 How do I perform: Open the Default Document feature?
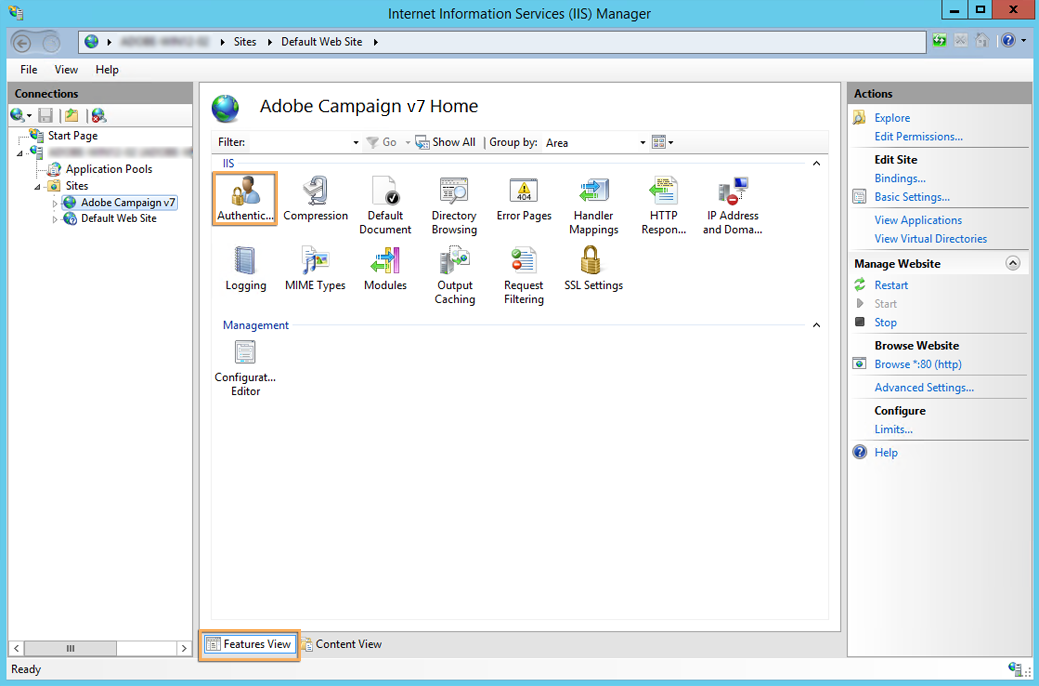[385, 205]
